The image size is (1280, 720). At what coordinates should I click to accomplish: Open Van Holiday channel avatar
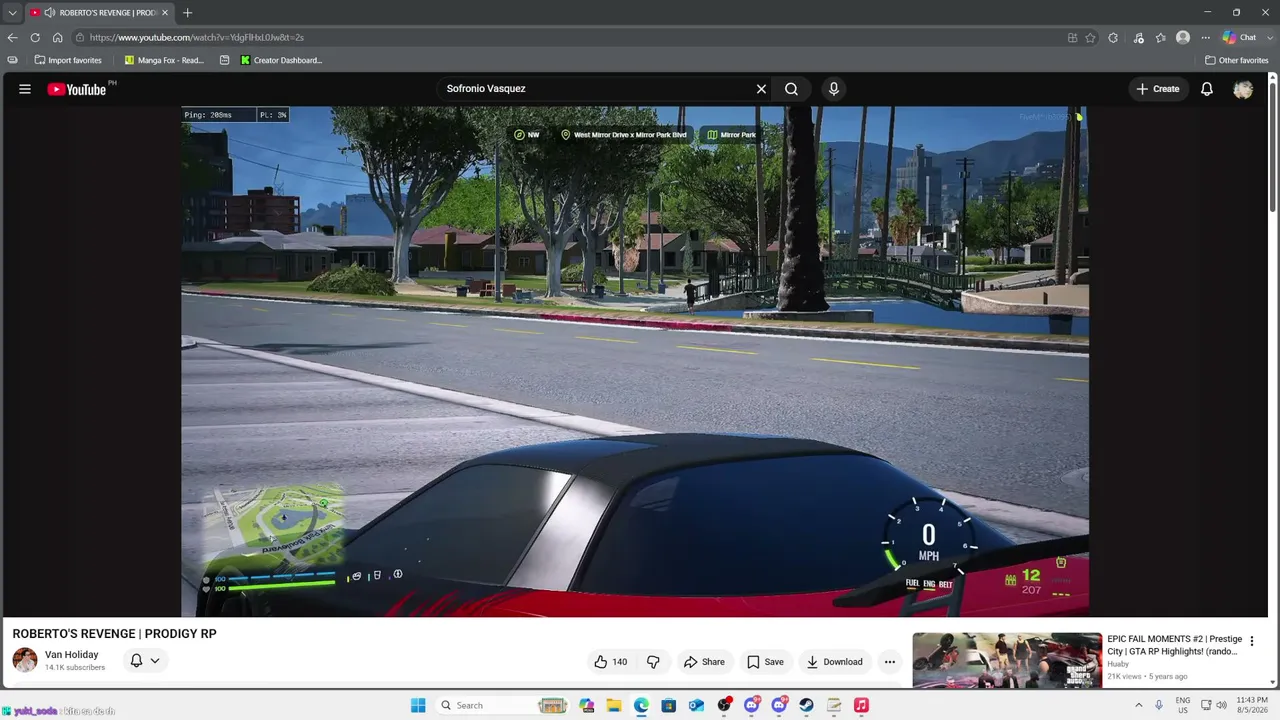25,660
